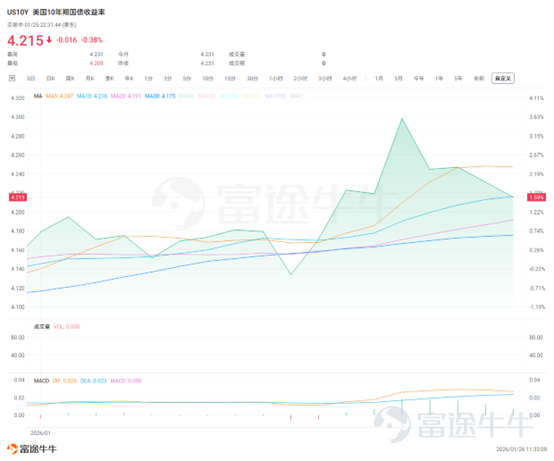Switch to the 月K monthly chart tab
Screen dimensions: 554x461
point(90,78)
